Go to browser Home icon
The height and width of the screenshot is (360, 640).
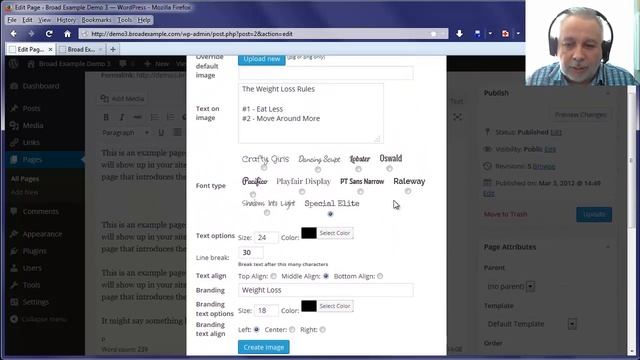(x=67, y=34)
